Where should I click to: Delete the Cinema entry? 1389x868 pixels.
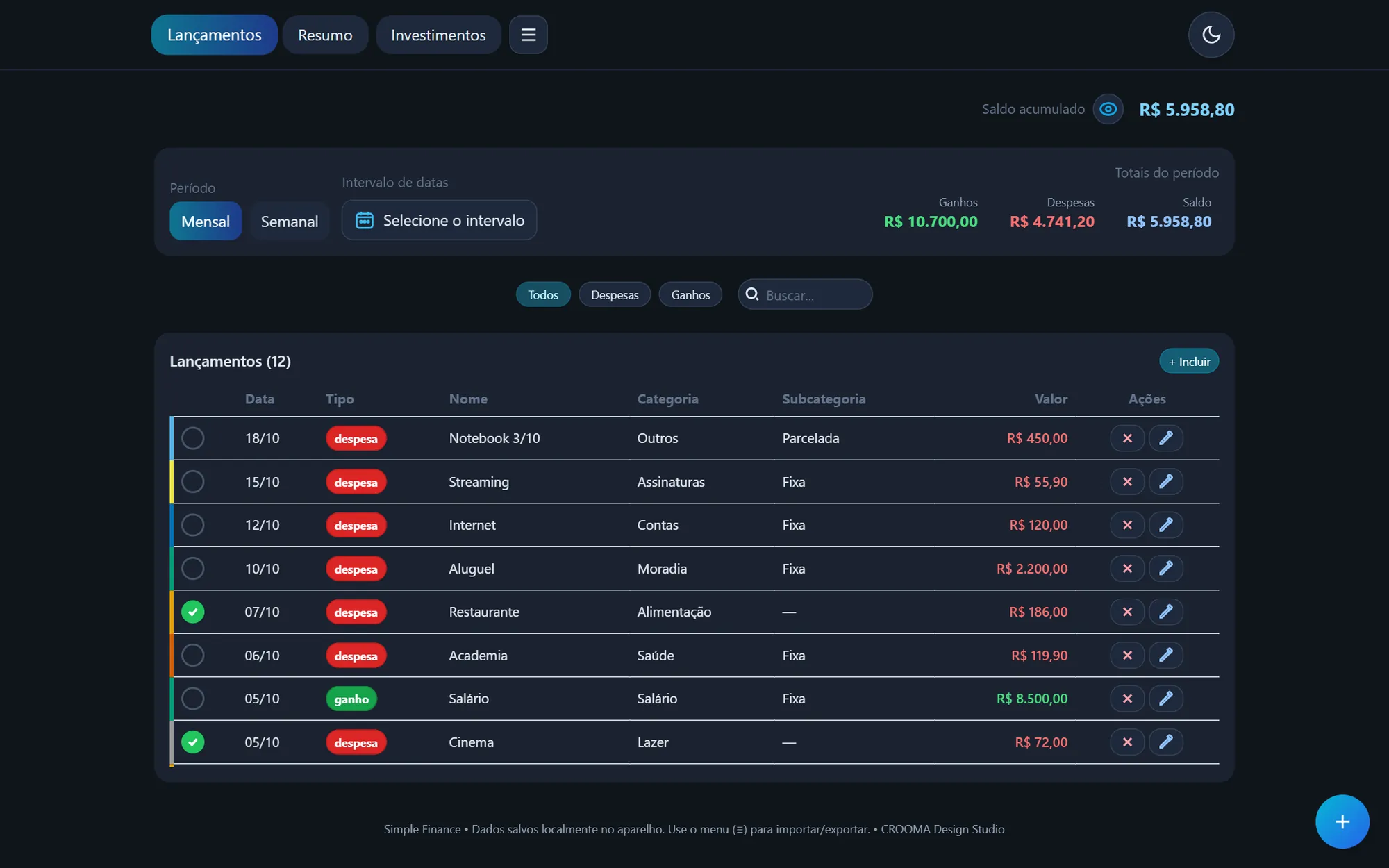(x=1127, y=742)
